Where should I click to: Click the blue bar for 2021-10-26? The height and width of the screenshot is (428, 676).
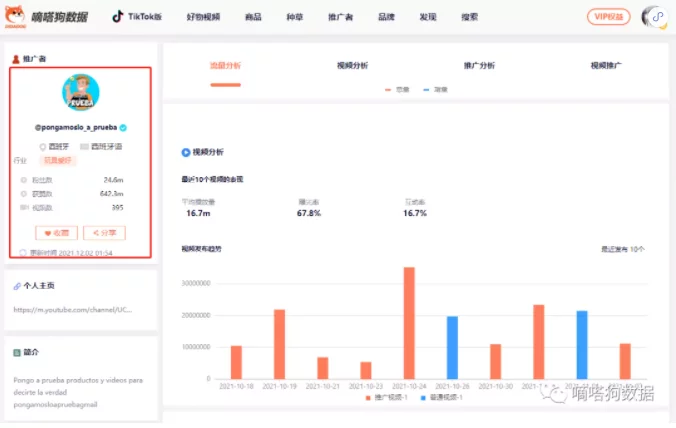click(x=452, y=348)
